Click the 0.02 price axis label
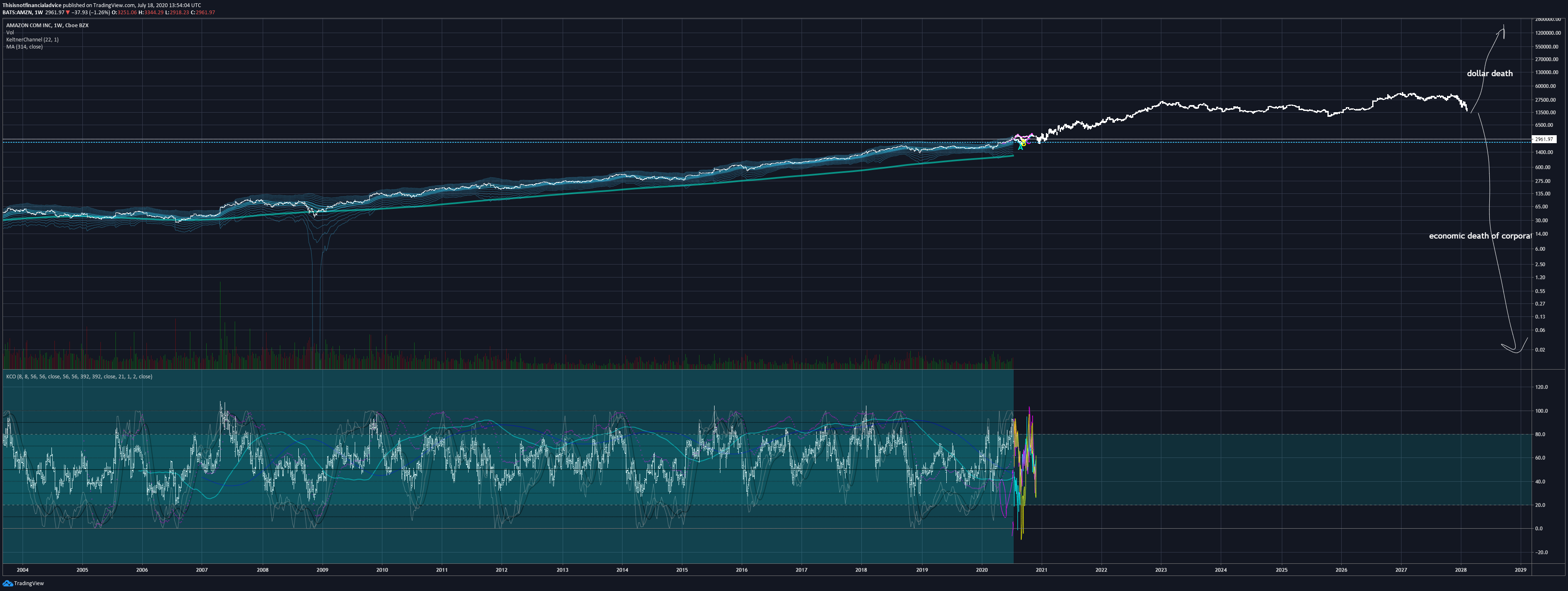Image resolution: width=1568 pixels, height=591 pixels. (1541, 350)
